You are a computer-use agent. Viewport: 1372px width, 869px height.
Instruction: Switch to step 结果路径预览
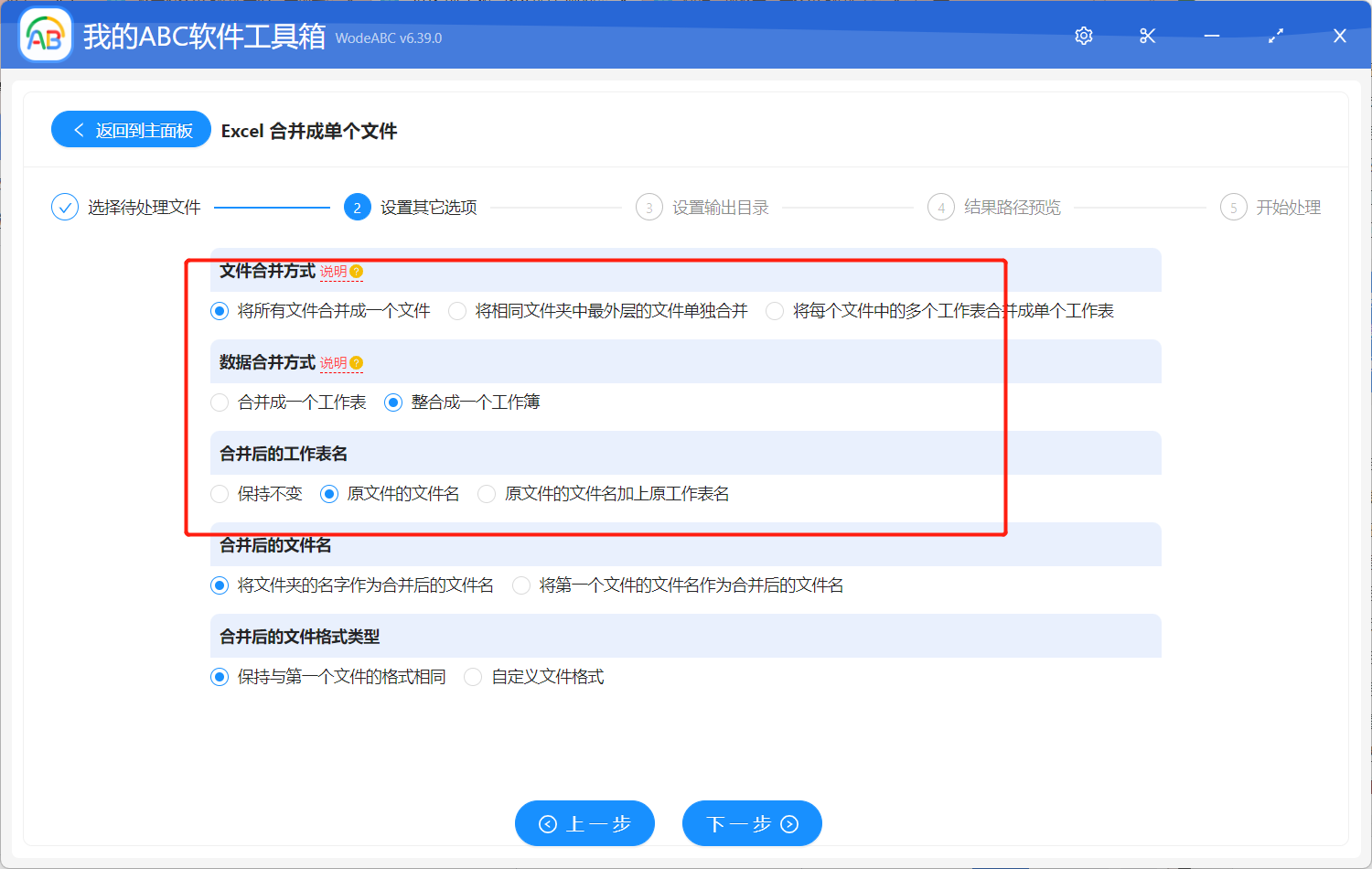940,207
